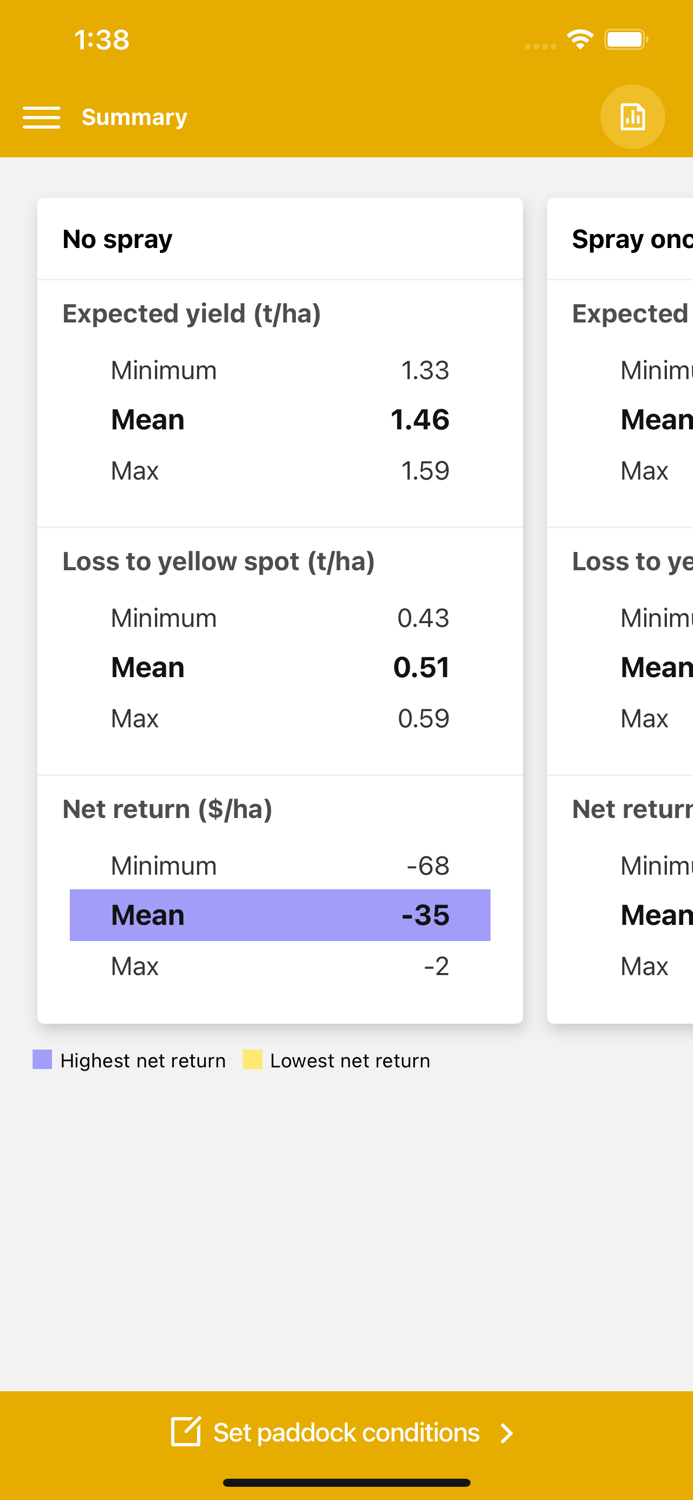The height and width of the screenshot is (1500, 693).
Task: Tap the 1:38 clock in status bar
Action: 102,40
